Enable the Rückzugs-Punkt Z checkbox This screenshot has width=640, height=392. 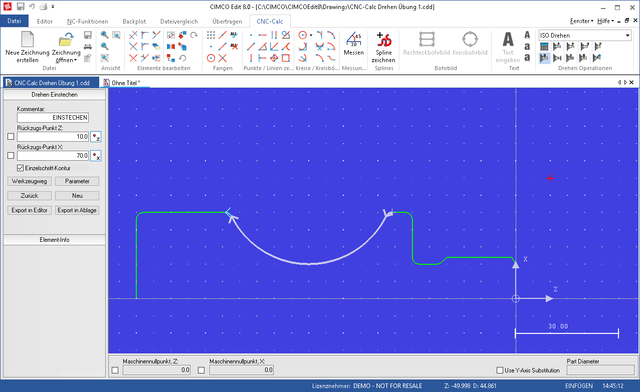pos(11,137)
